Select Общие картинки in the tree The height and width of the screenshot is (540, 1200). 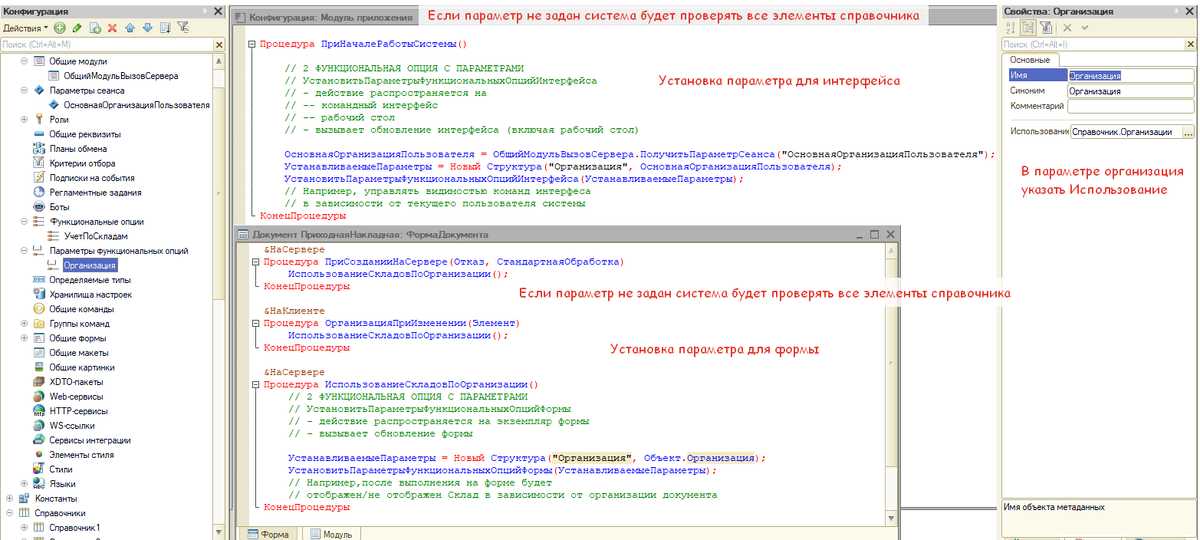click(81, 367)
